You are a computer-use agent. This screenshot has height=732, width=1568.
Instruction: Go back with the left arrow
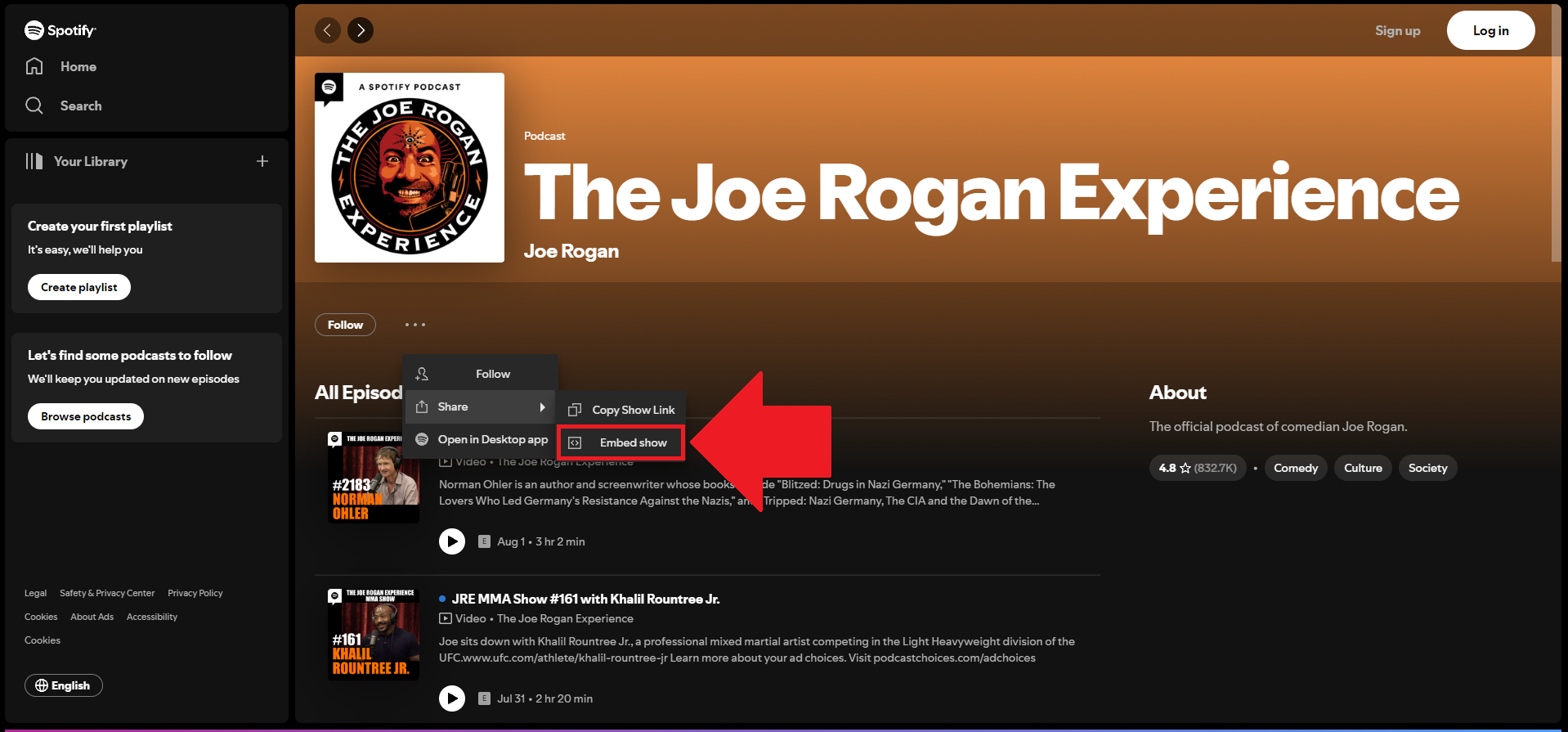[x=328, y=30]
